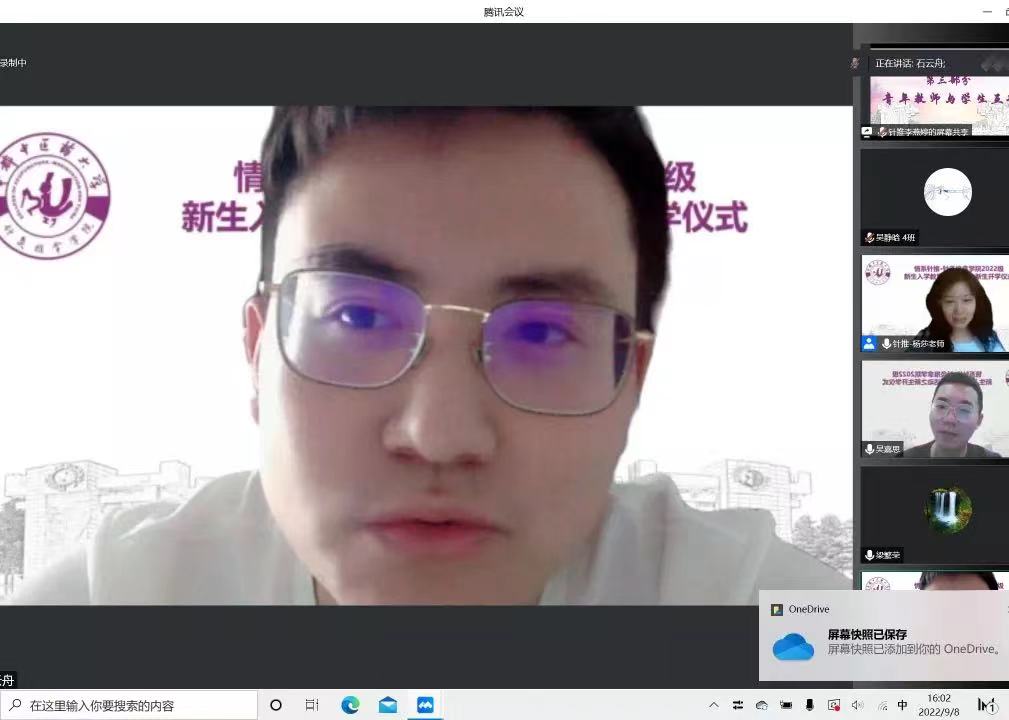Select participant tile 吴静怡 4班
The width and height of the screenshot is (1009, 720).
click(x=935, y=197)
